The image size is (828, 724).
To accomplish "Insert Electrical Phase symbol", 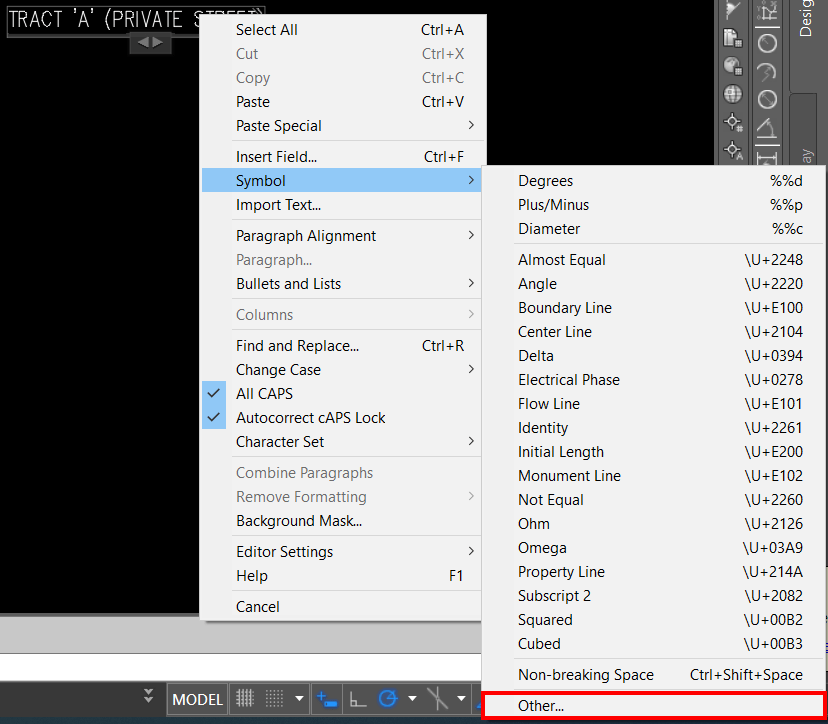I will click(x=654, y=380).
